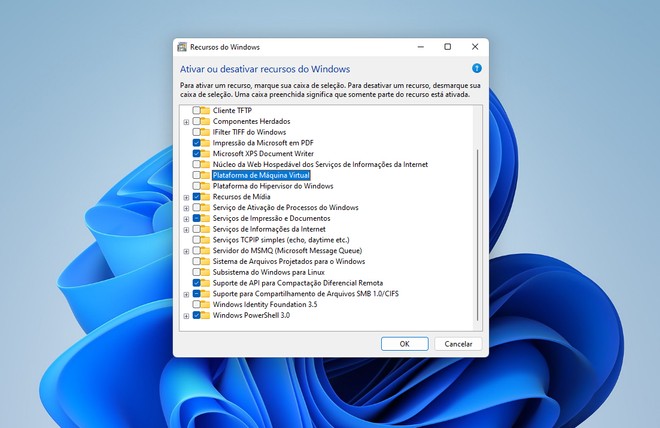Confirm changes with the OK button
This screenshot has height=428, width=660.
(x=405, y=344)
